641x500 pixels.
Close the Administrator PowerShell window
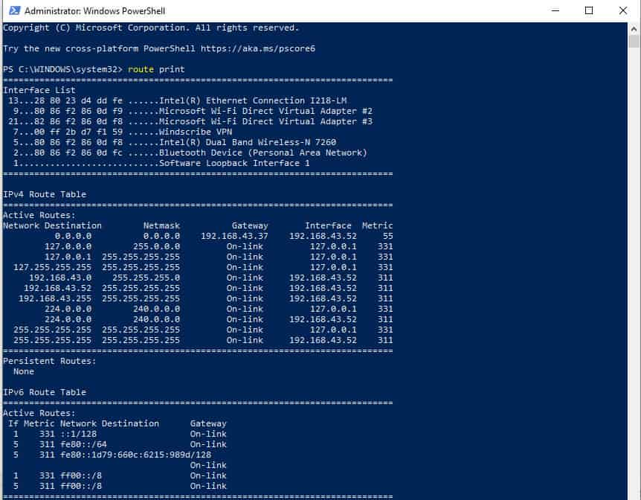point(622,10)
